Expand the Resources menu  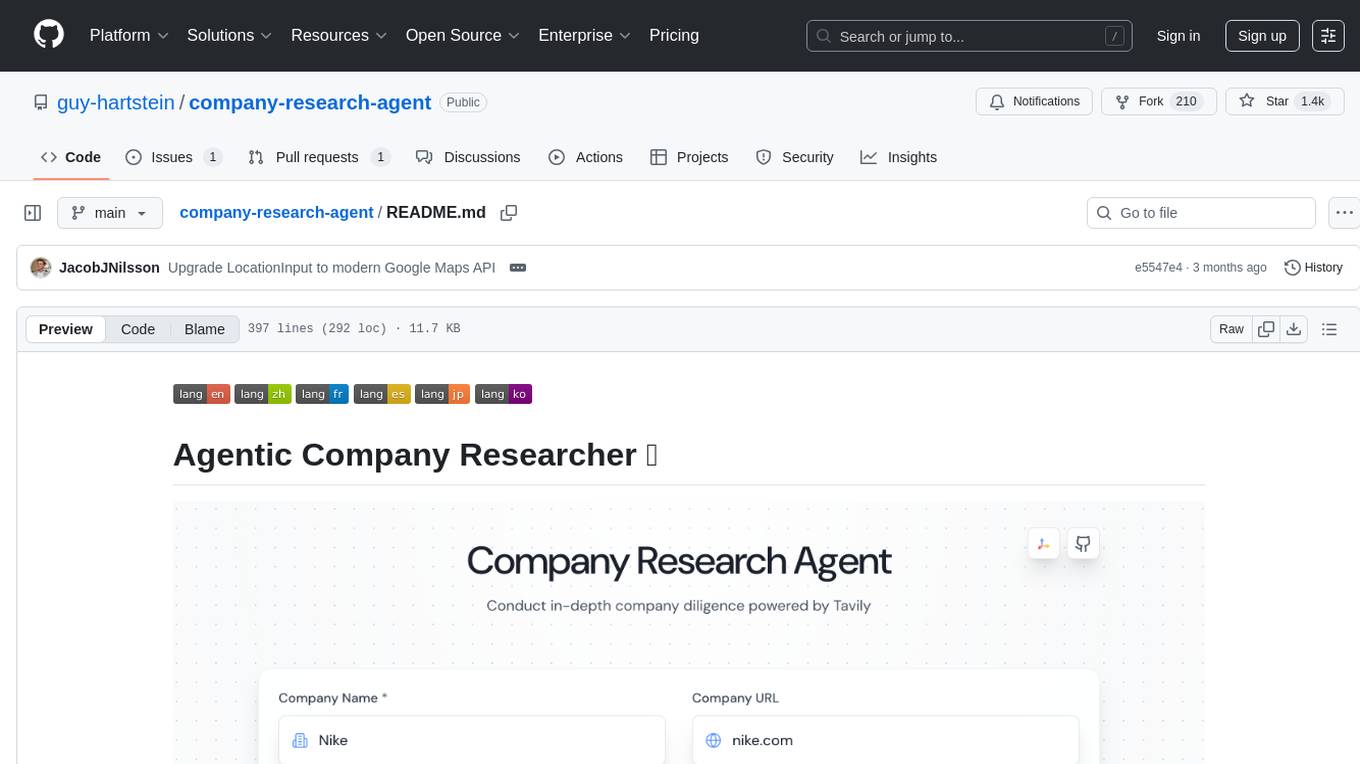point(339,35)
